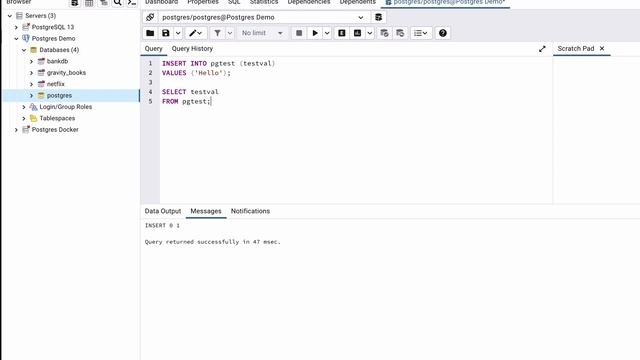
Task: Select the Tablespaces tree item
Action: tap(57, 118)
